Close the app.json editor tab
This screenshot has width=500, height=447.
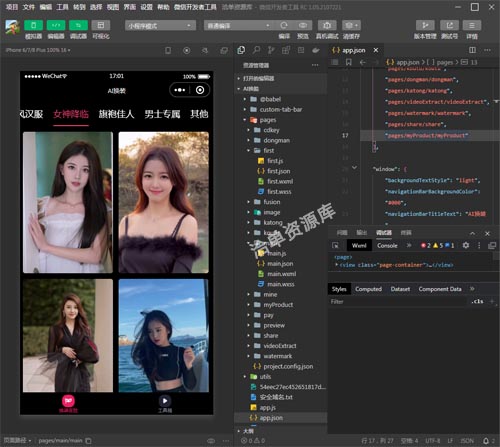coord(376,50)
